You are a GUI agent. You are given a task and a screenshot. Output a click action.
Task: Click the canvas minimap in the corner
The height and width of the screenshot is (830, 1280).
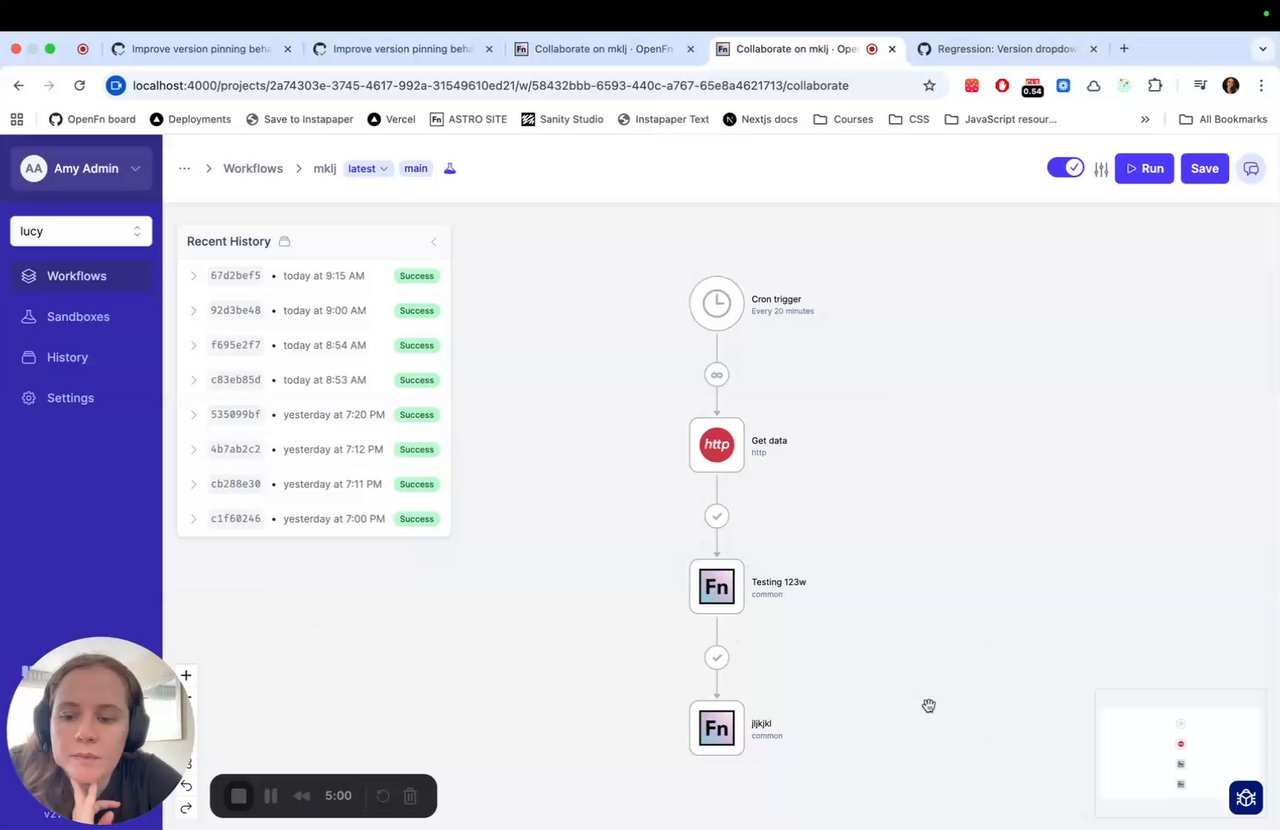(x=1180, y=753)
